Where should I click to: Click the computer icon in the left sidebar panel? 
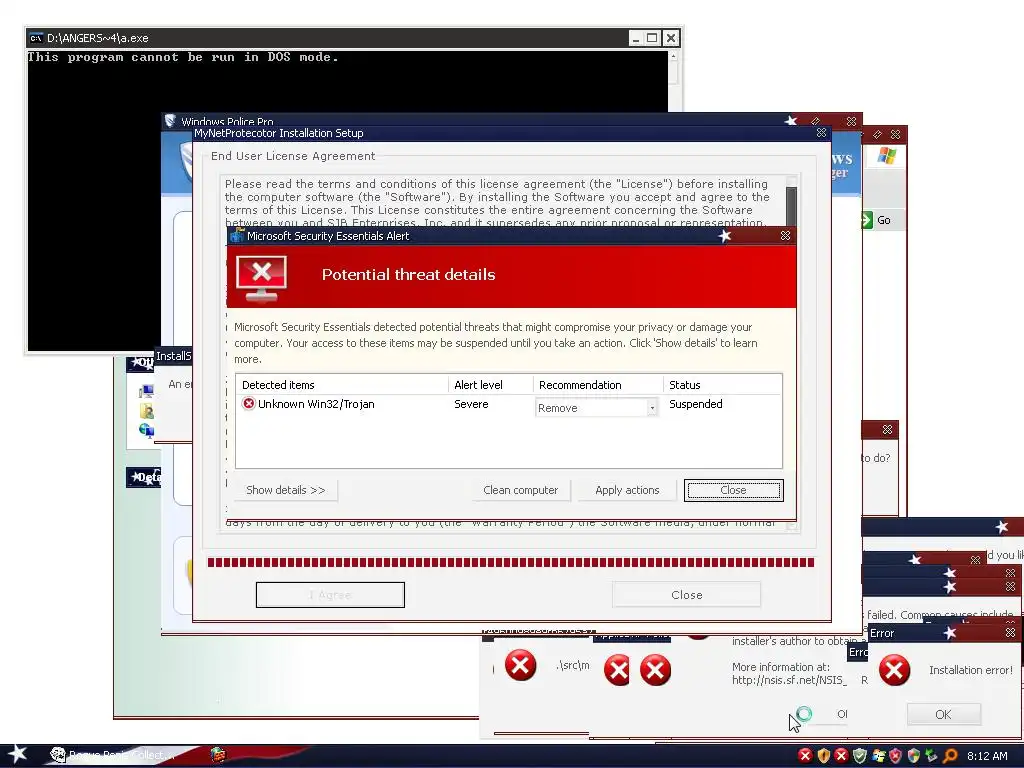146,391
